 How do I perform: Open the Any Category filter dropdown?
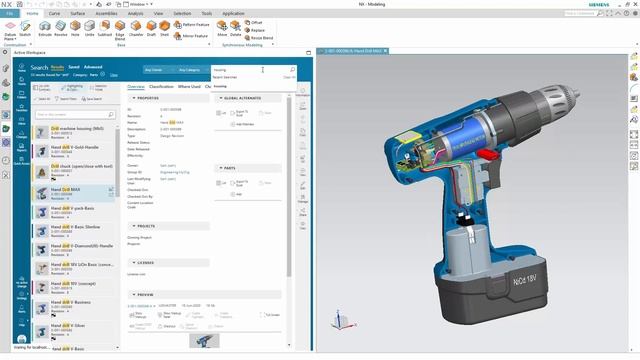point(192,70)
